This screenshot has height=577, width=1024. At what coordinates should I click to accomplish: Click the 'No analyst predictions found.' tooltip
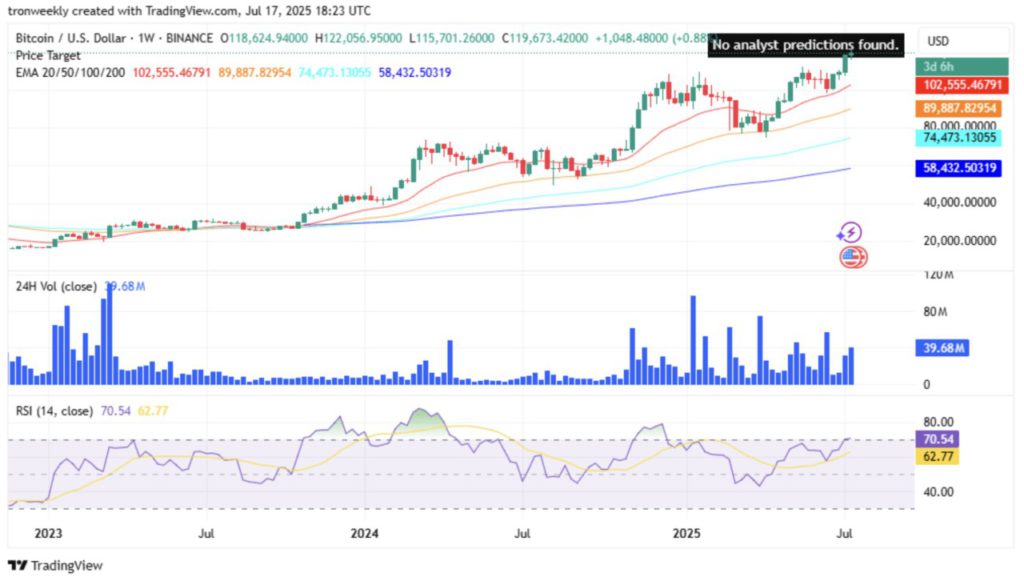(x=806, y=45)
